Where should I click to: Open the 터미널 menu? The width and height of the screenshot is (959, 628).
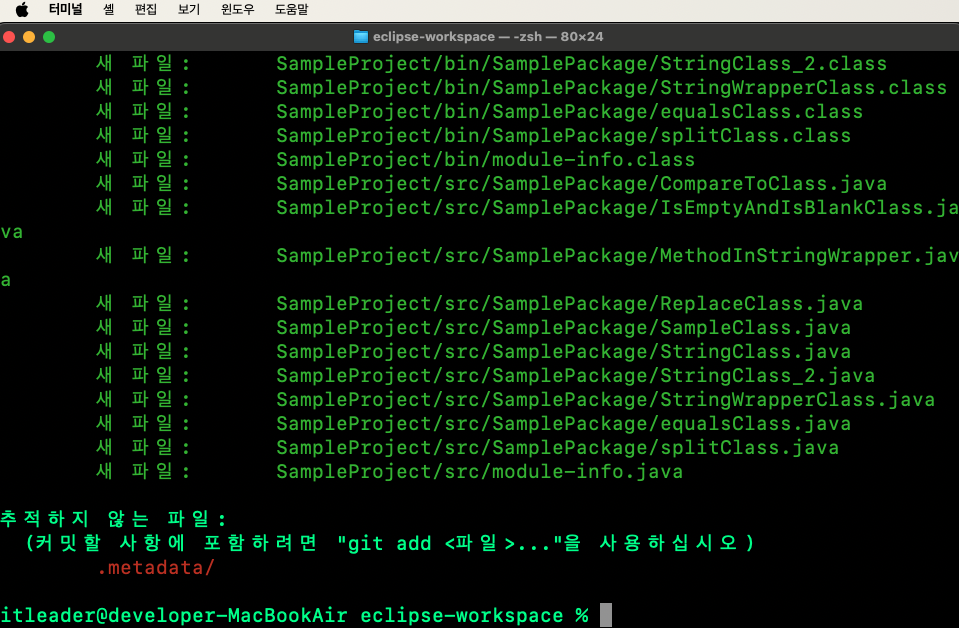click(65, 10)
